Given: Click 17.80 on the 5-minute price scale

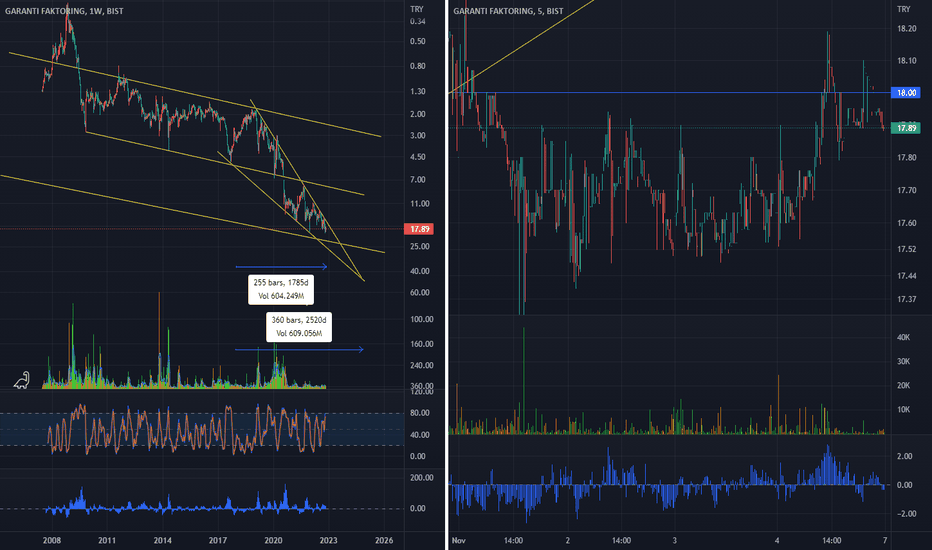Looking at the screenshot, I should [906, 158].
